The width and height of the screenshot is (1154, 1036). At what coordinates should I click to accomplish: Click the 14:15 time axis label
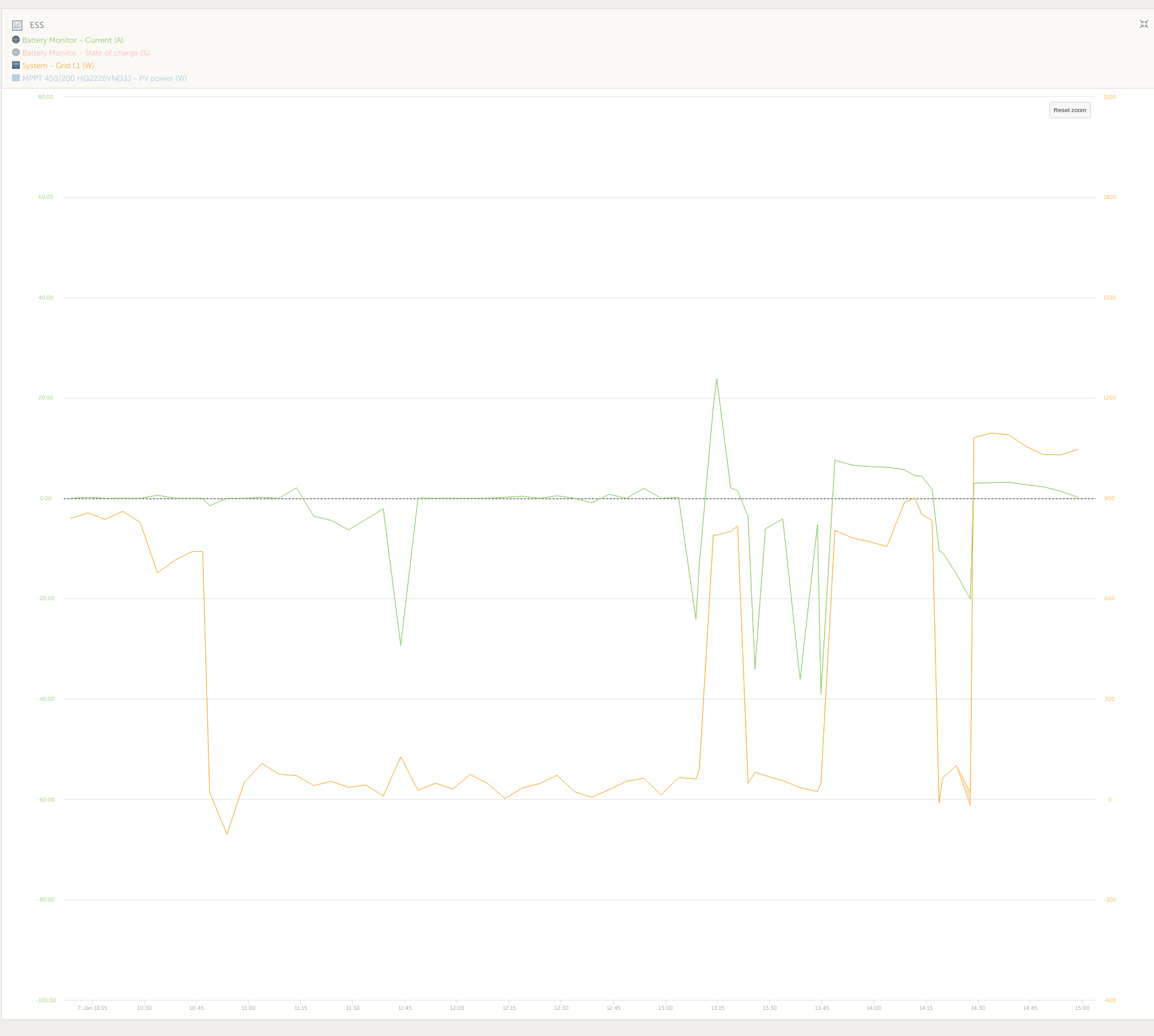pos(926,1008)
